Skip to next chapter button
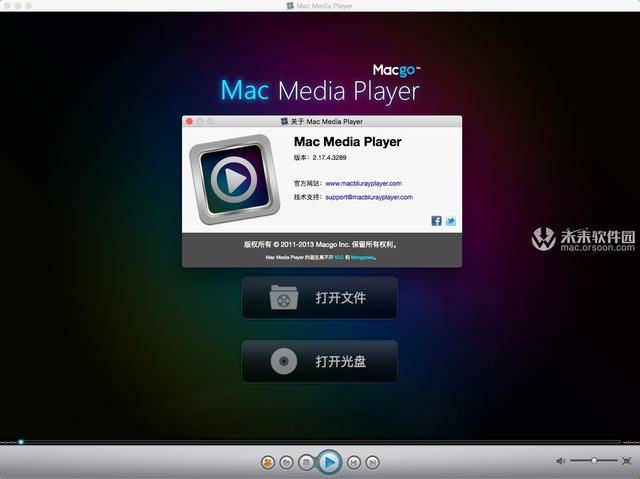This screenshot has height=479, width=640. coord(372,462)
